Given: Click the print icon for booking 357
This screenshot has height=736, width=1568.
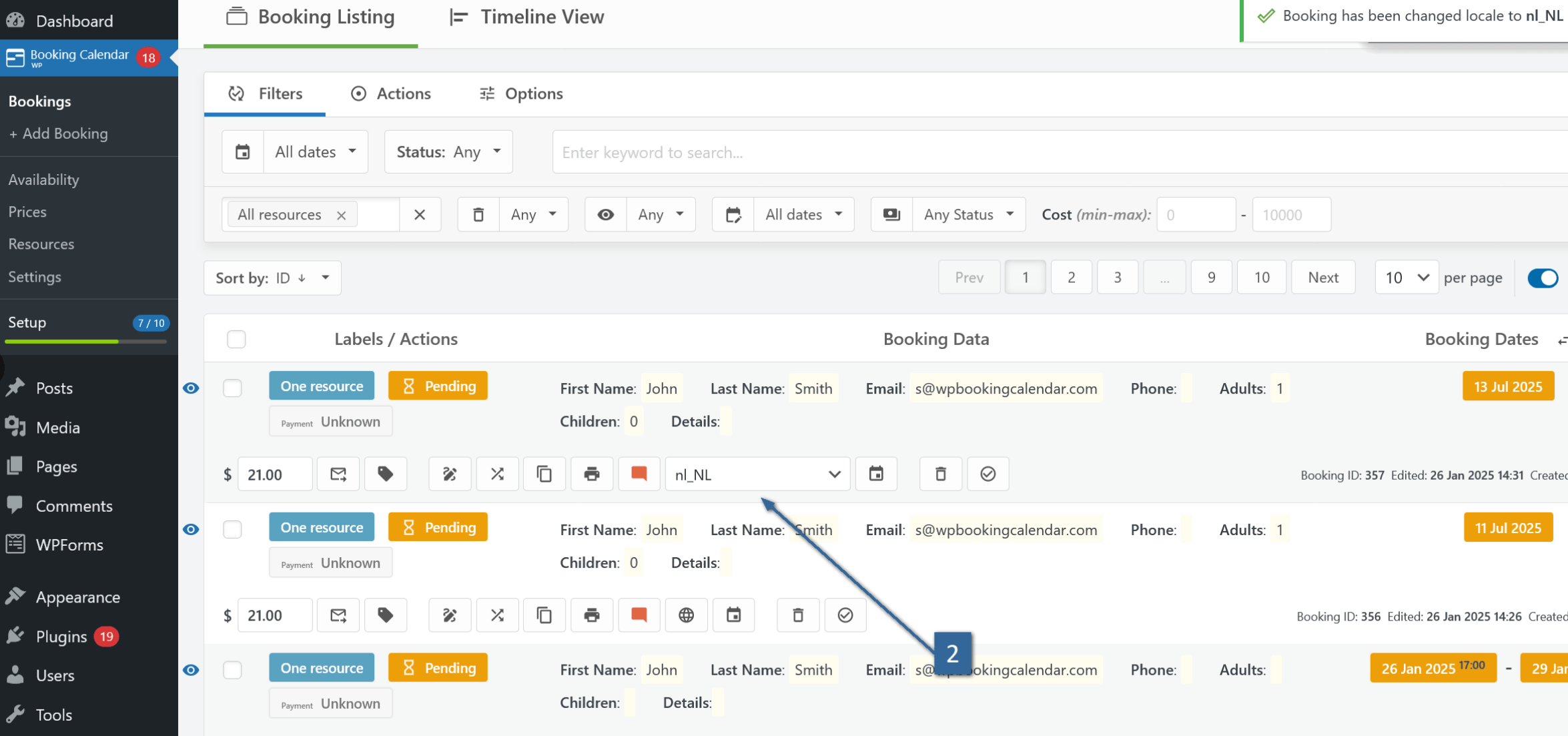Looking at the screenshot, I should click(591, 474).
